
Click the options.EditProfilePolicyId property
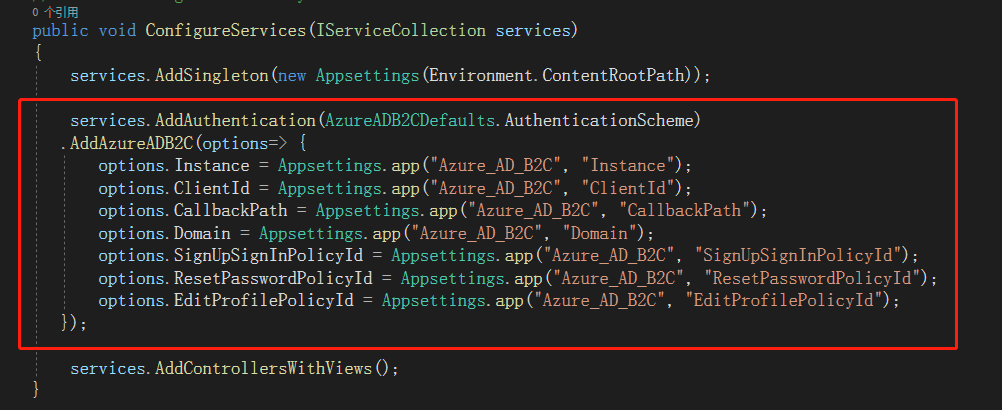[226, 301]
